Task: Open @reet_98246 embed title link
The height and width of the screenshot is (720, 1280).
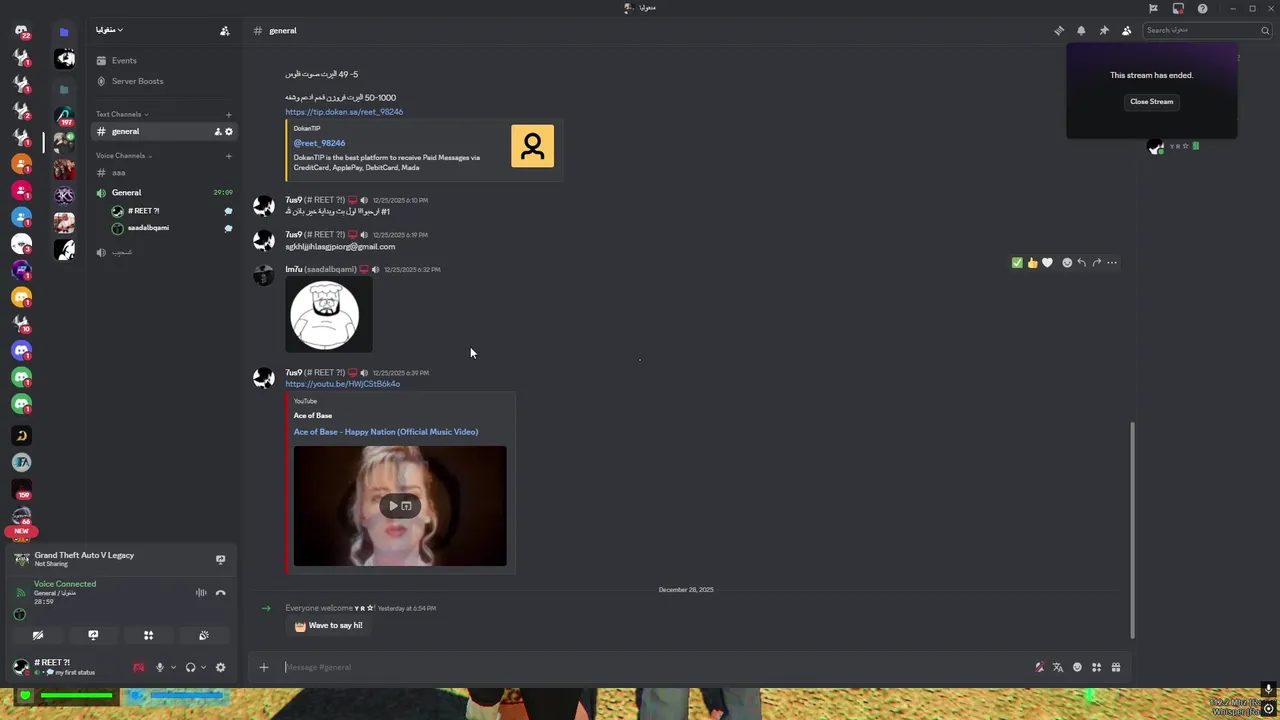Action: coord(319,143)
